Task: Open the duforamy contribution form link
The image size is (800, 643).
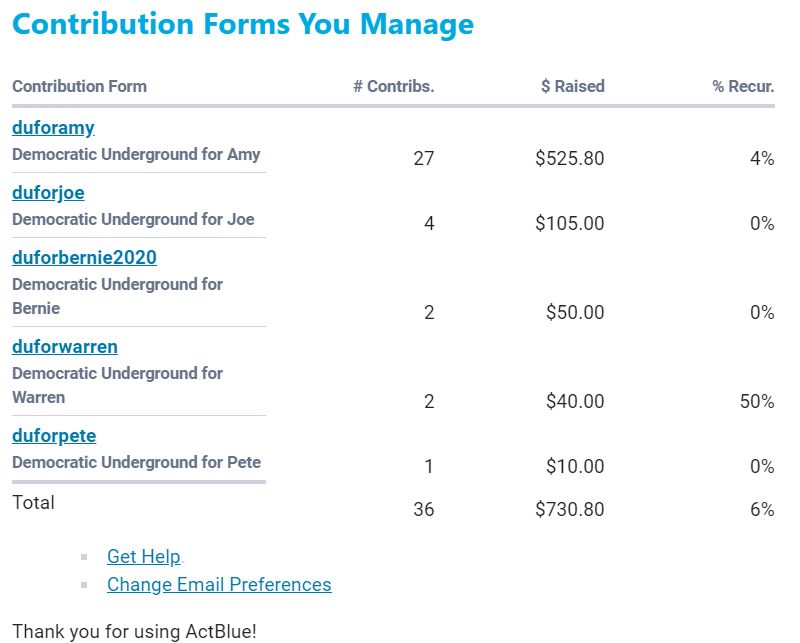Action: pyautogui.click(x=53, y=128)
